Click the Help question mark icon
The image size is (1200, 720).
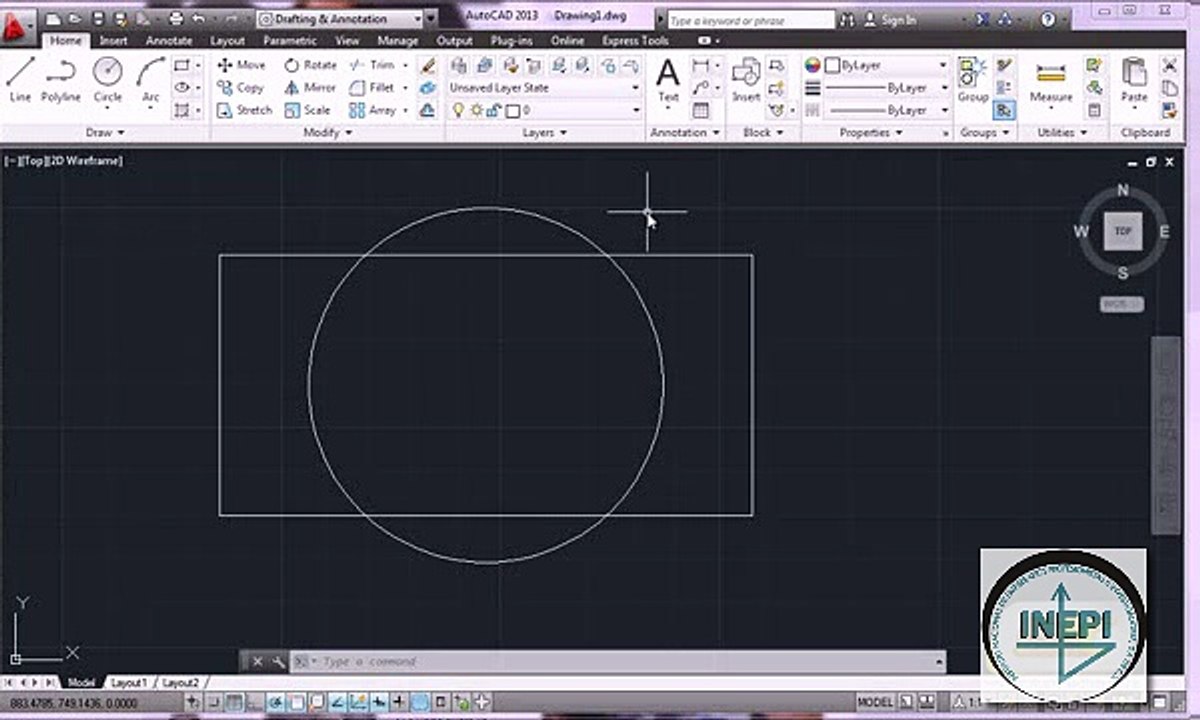click(1048, 19)
